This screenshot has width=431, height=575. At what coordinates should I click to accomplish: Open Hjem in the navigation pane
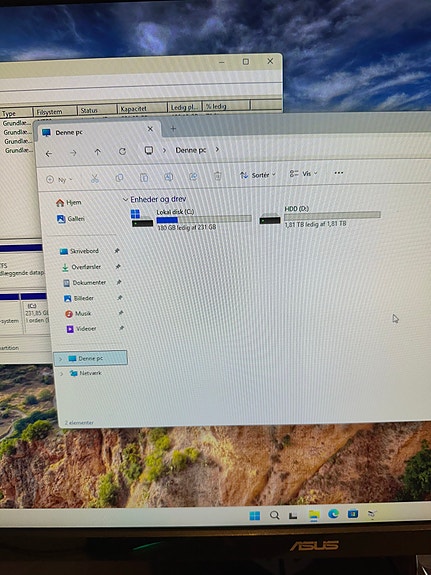tap(69, 202)
